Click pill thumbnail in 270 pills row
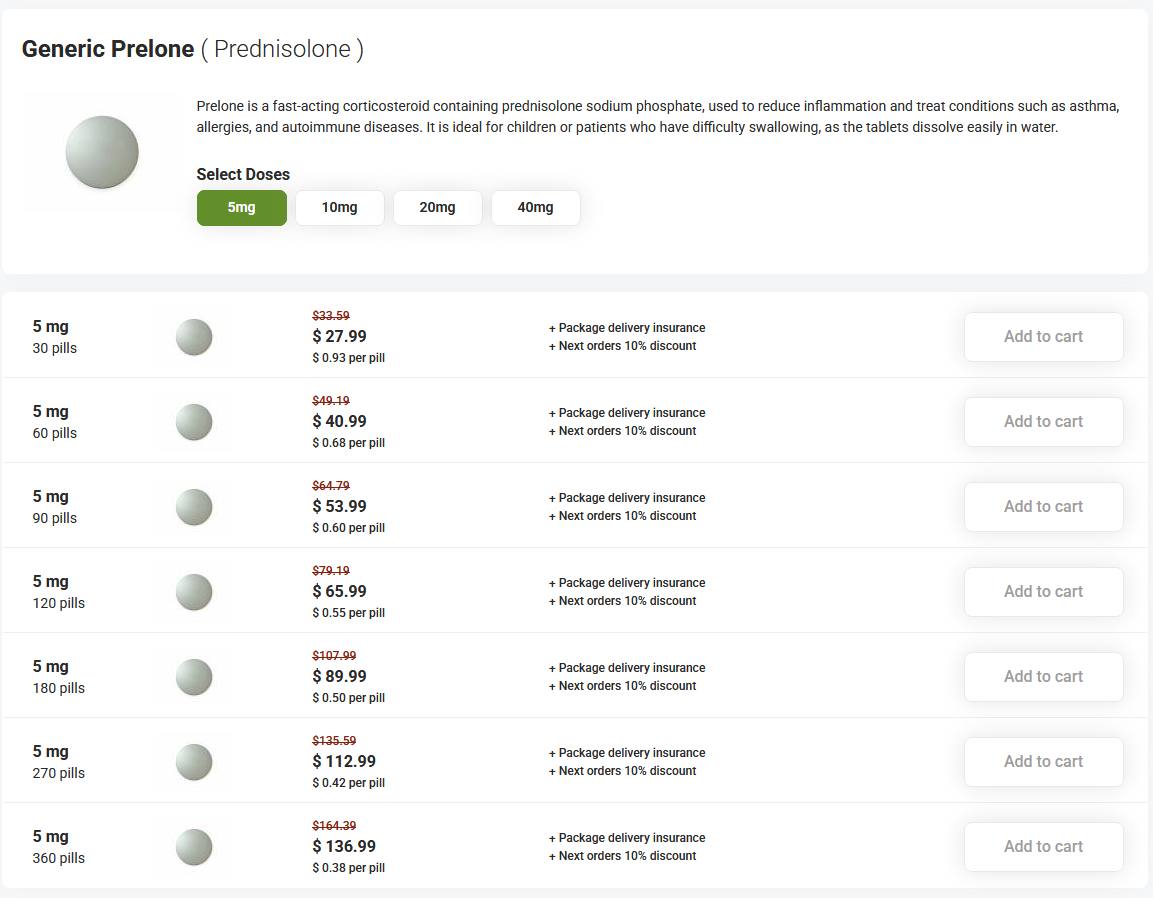The height and width of the screenshot is (898, 1153). click(x=194, y=762)
